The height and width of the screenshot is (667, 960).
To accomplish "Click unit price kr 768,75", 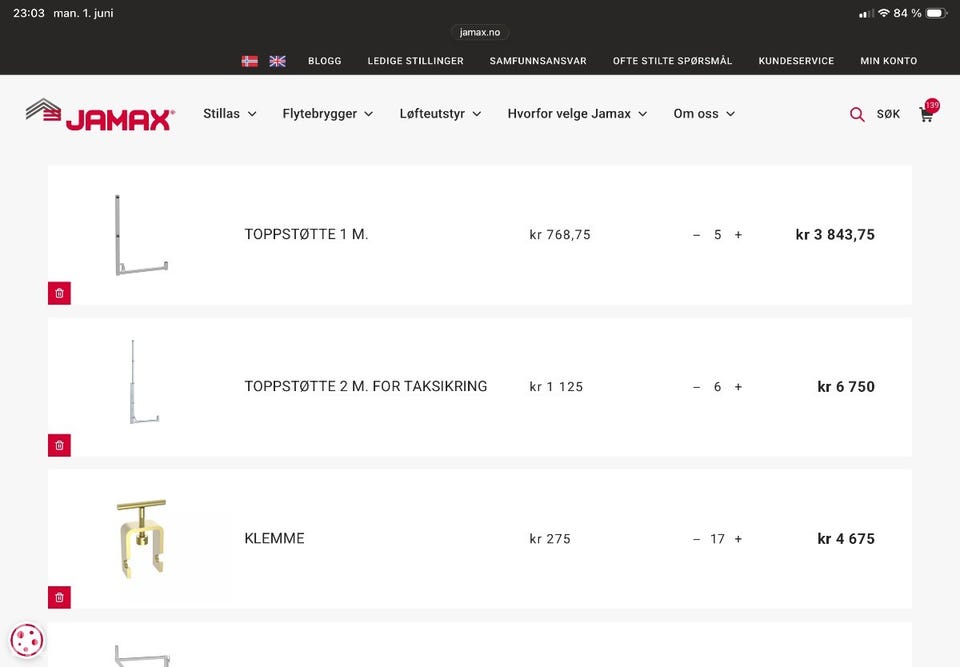I will [x=560, y=235].
